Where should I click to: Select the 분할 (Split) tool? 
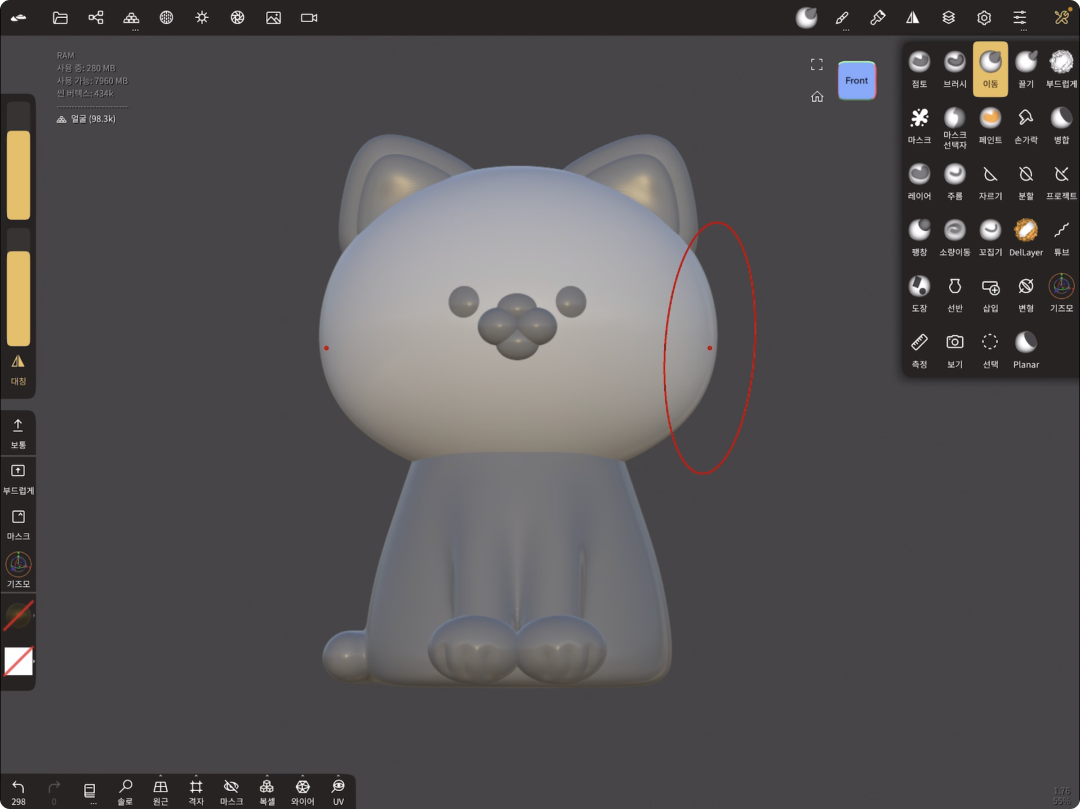click(x=1026, y=182)
